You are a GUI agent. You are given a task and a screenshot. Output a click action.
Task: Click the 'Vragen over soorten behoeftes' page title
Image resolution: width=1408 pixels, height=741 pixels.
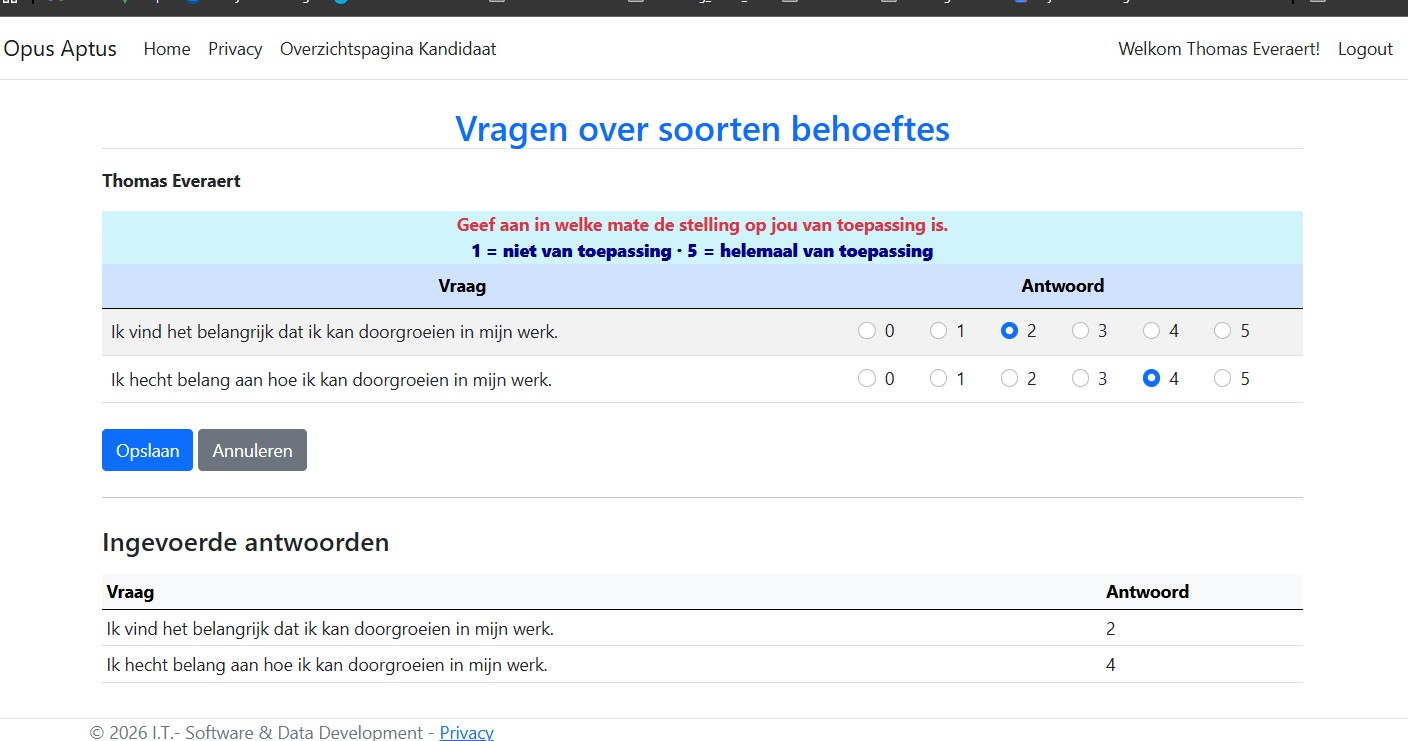[x=702, y=128]
